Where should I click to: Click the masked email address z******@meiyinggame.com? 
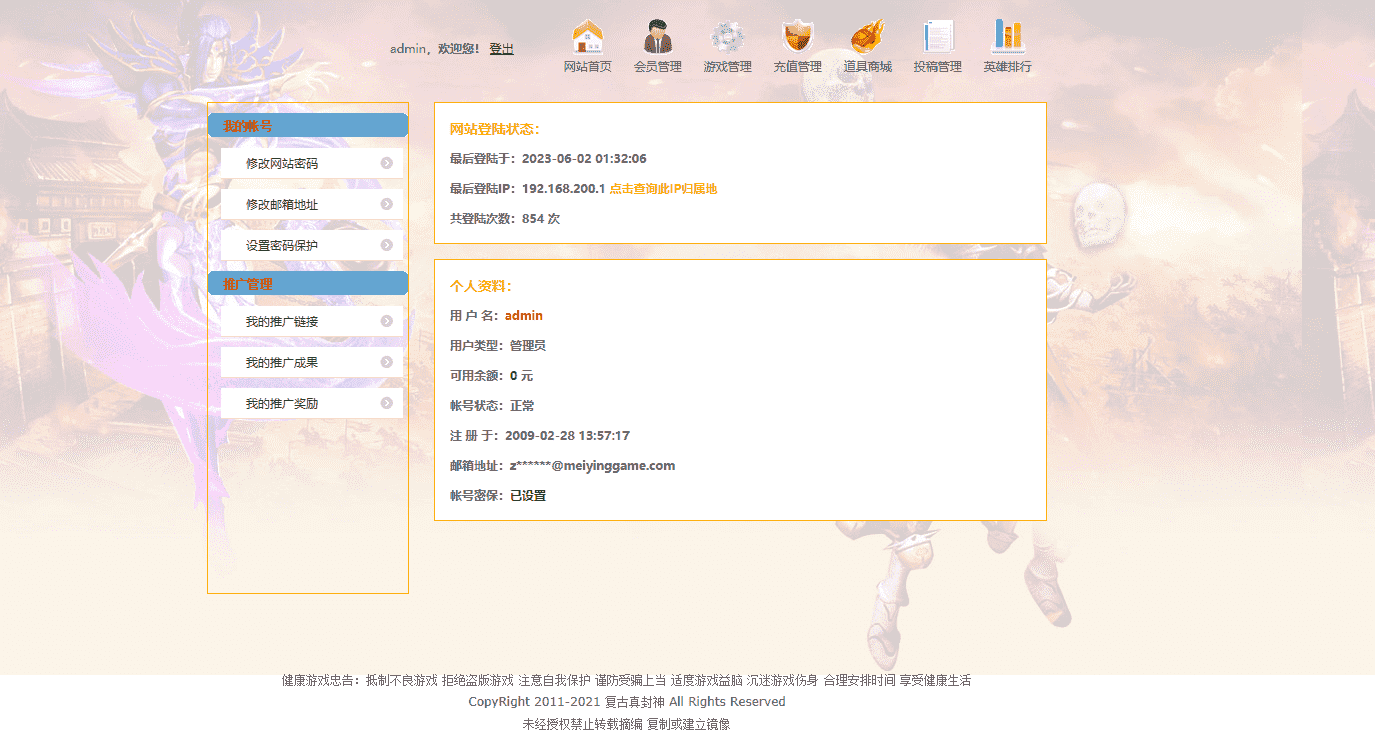coord(592,465)
